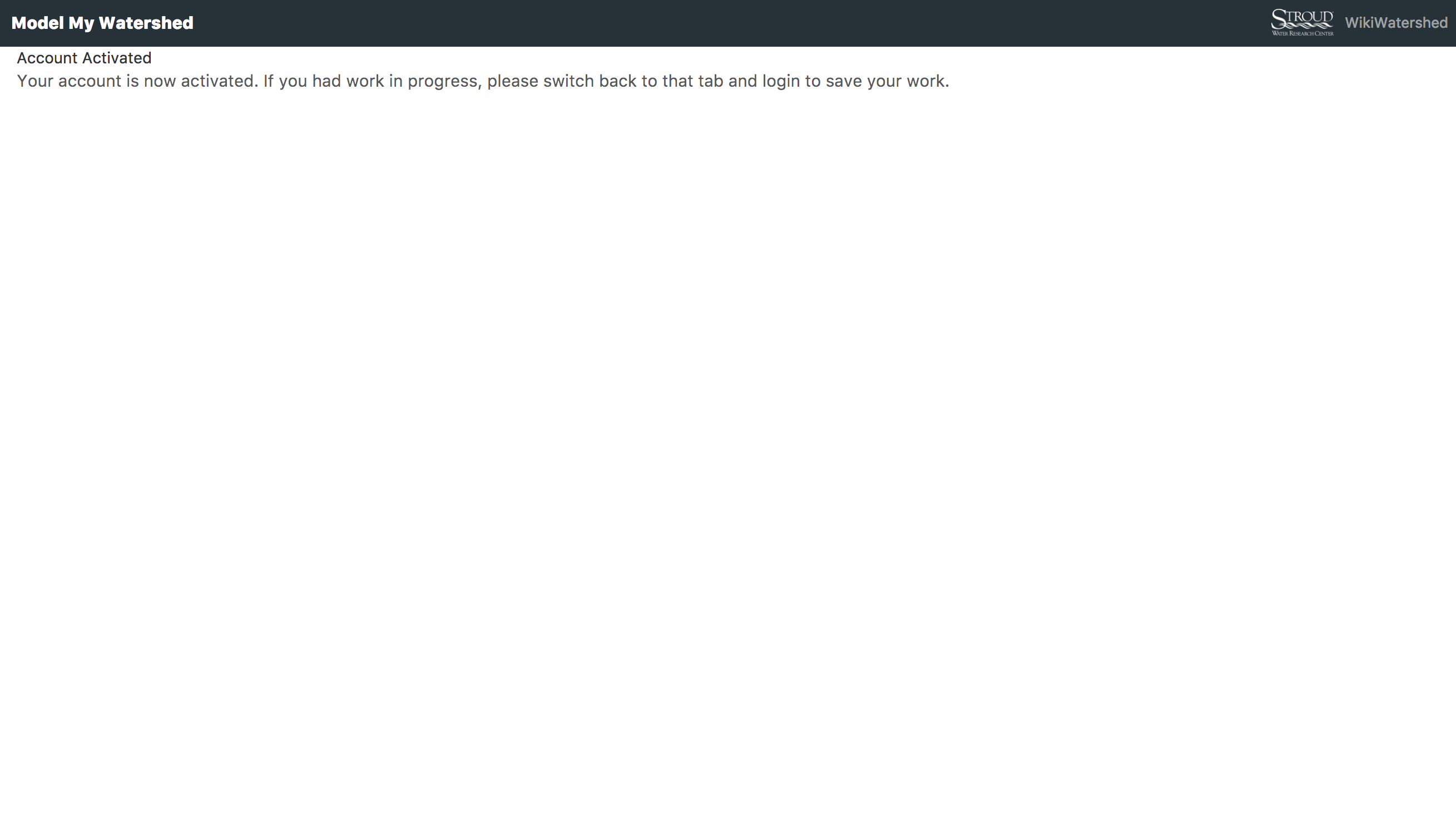Click the word "Model" in header title
Viewport: 1456px width, 824px height.
(x=37, y=23)
